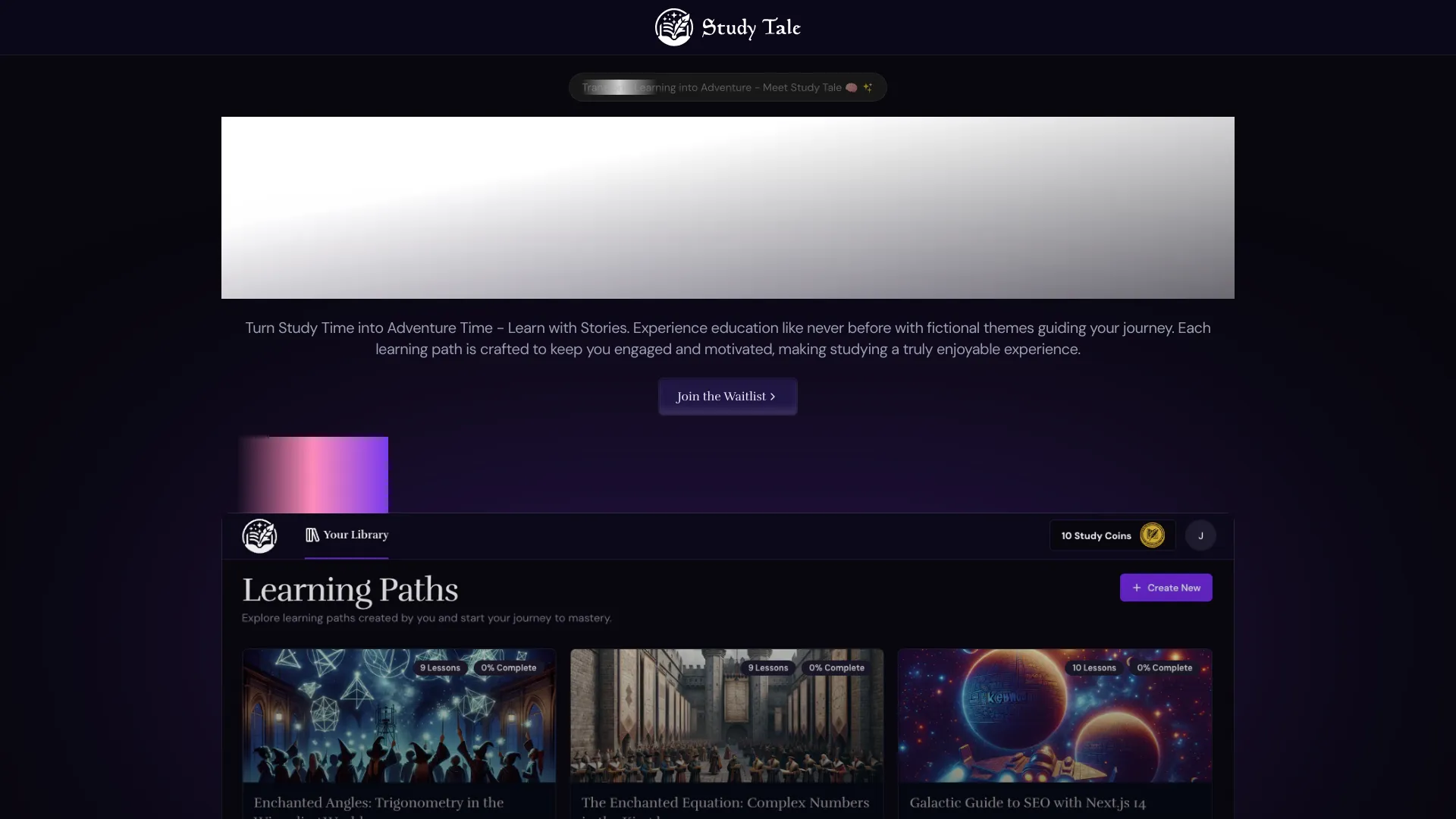Image resolution: width=1456 pixels, height=819 pixels.
Task: Click the 10 Lessons badge on Galactic card
Action: point(1094,668)
